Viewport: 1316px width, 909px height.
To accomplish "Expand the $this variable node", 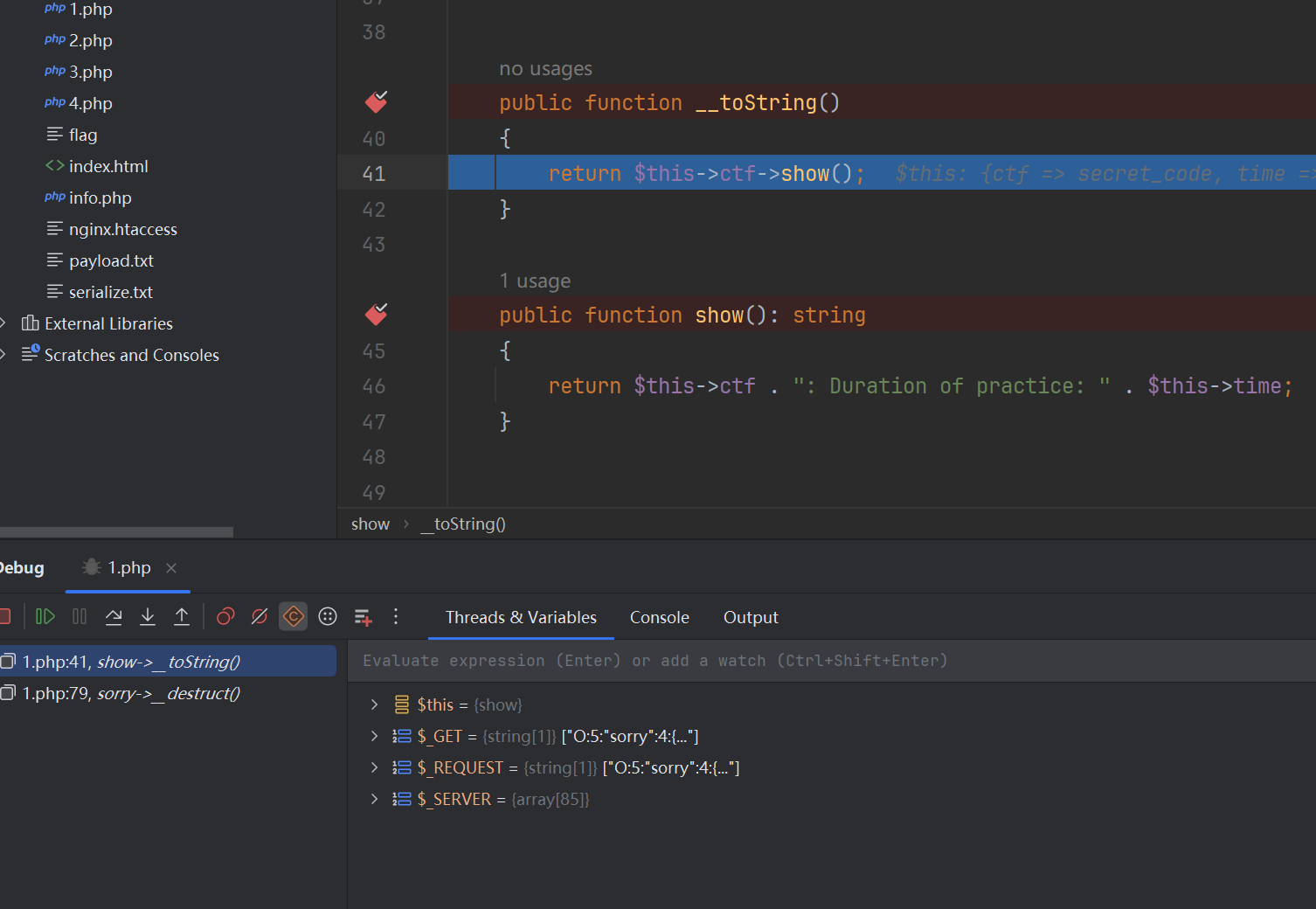I will (x=374, y=704).
